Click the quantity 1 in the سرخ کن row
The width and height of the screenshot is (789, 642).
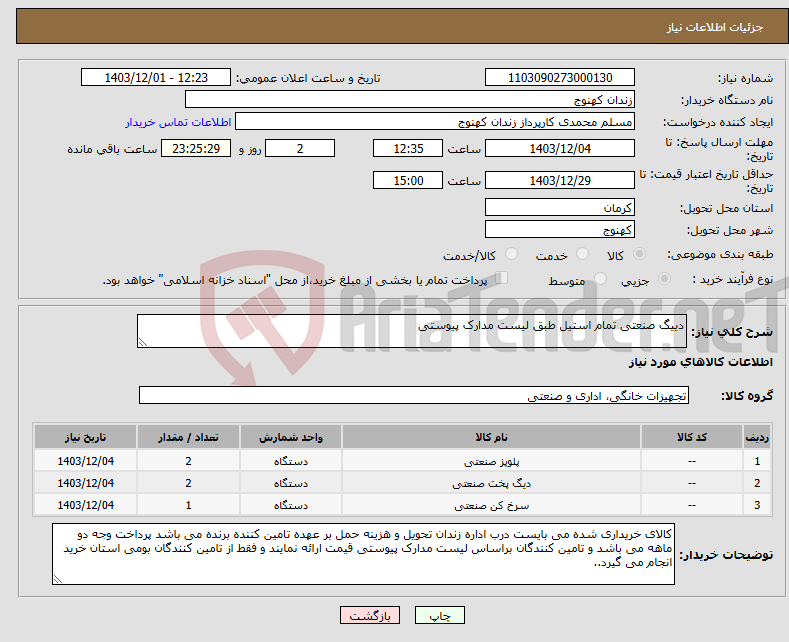(188, 505)
